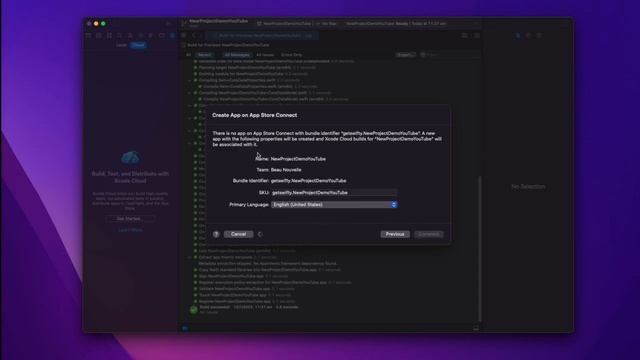Open the Primary Language dropdown
Image resolution: width=640 pixels, height=360 pixels.
click(334, 204)
